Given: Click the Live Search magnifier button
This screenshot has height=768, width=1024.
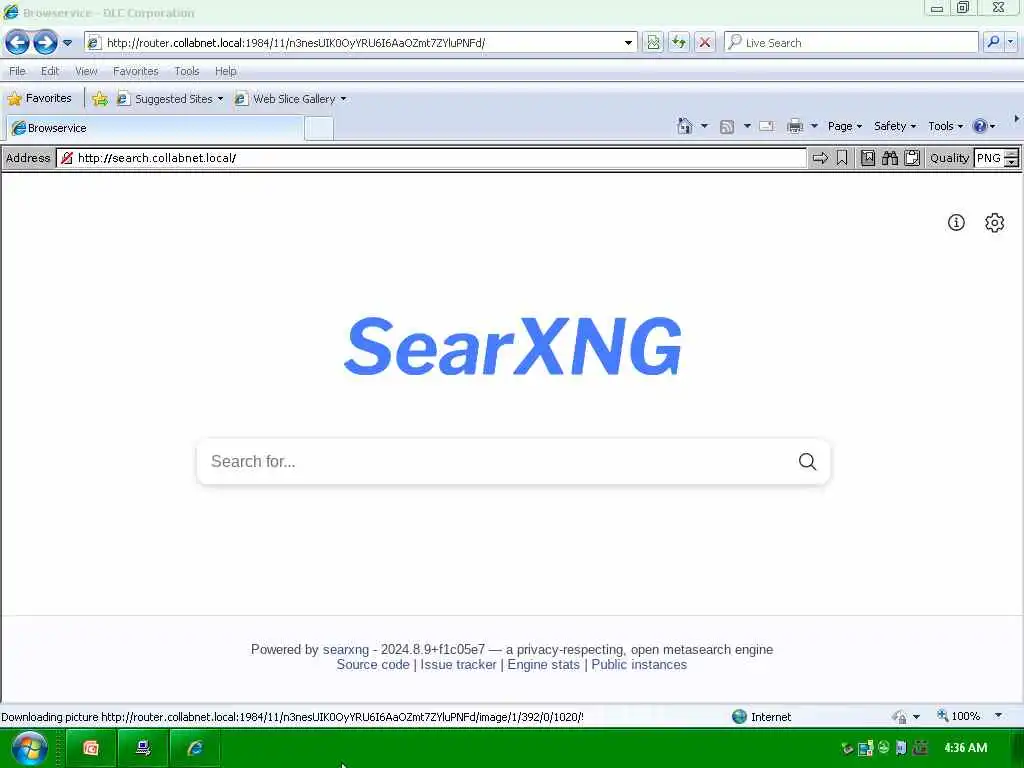Looking at the screenshot, I should pyautogui.click(x=993, y=42).
